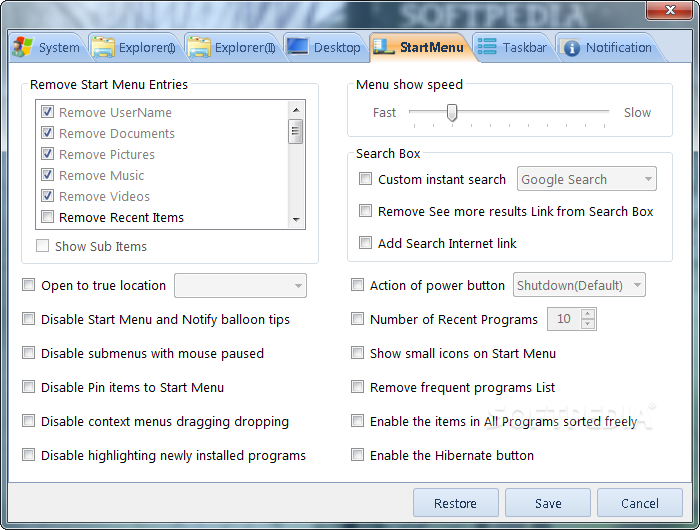Open the Explorer(I) tab

click(x=134, y=47)
